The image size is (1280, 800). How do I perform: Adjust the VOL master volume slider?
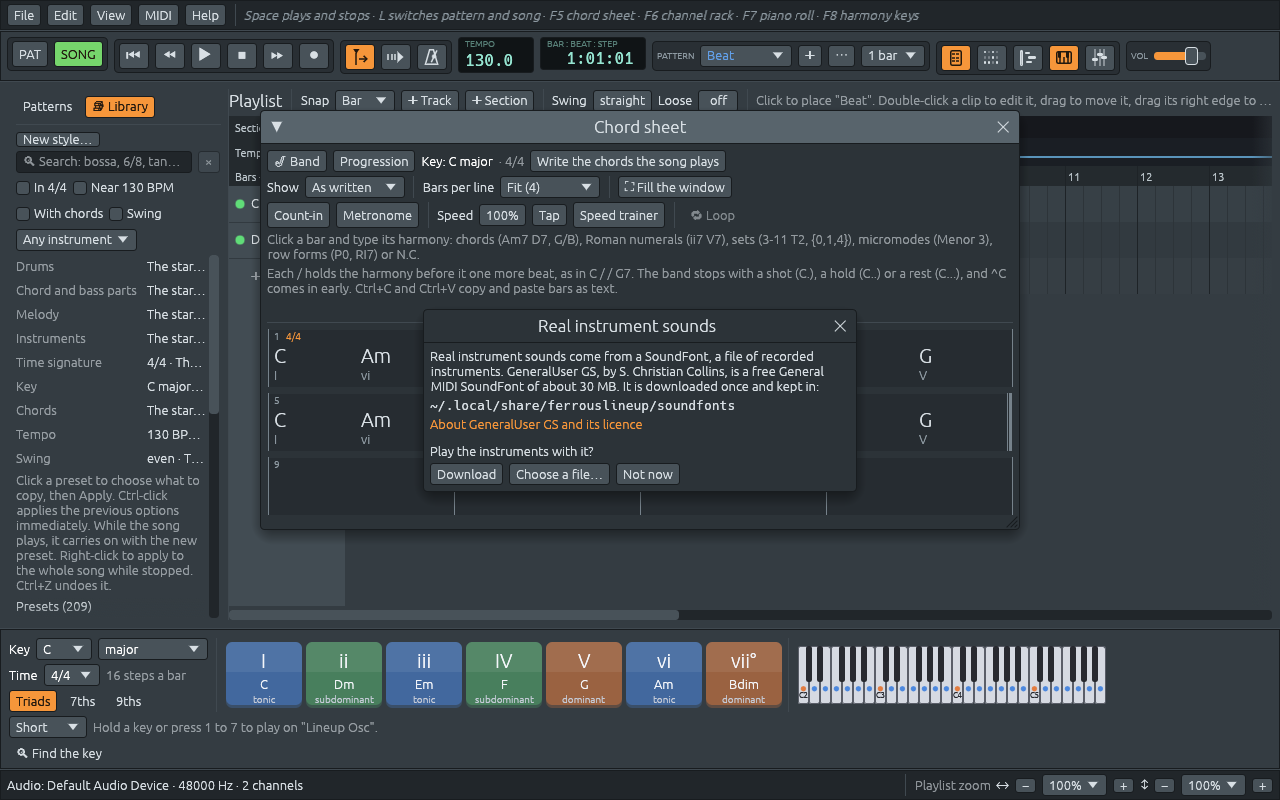point(1180,56)
